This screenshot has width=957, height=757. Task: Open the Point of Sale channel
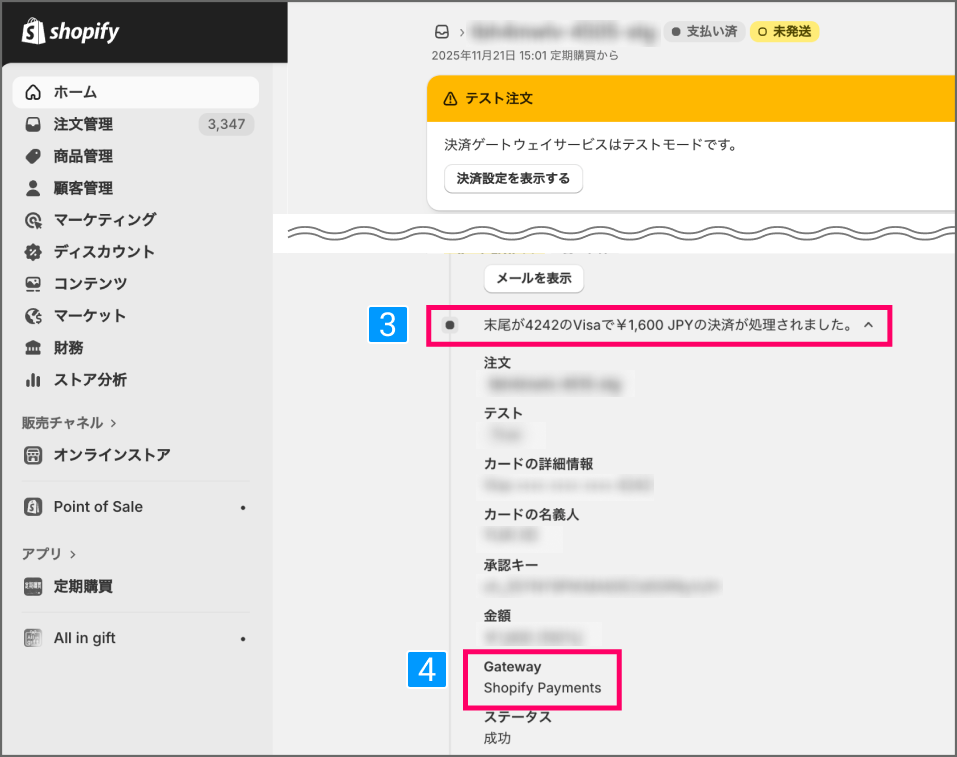[98, 507]
